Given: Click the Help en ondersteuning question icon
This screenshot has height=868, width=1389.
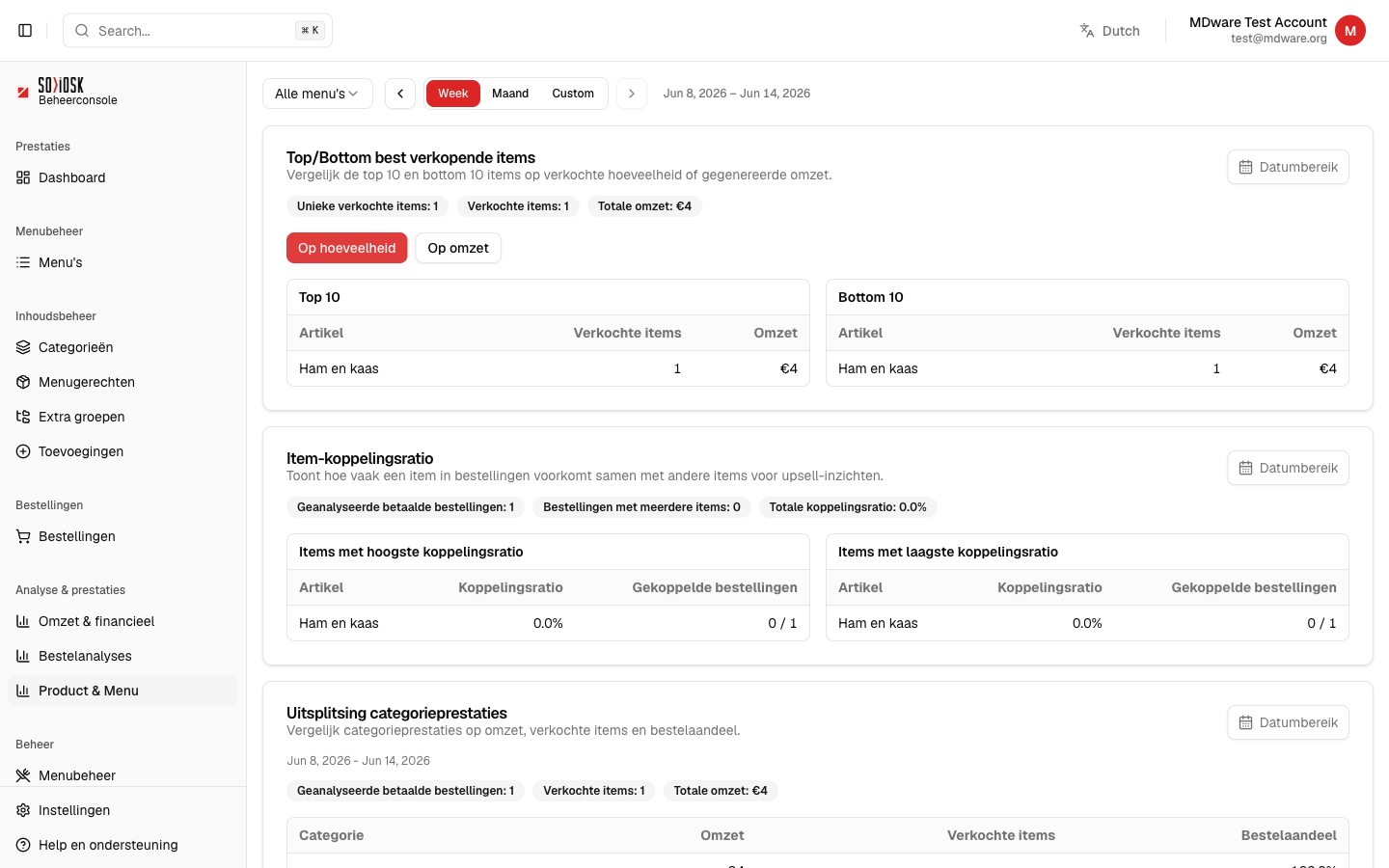Looking at the screenshot, I should pos(23,845).
